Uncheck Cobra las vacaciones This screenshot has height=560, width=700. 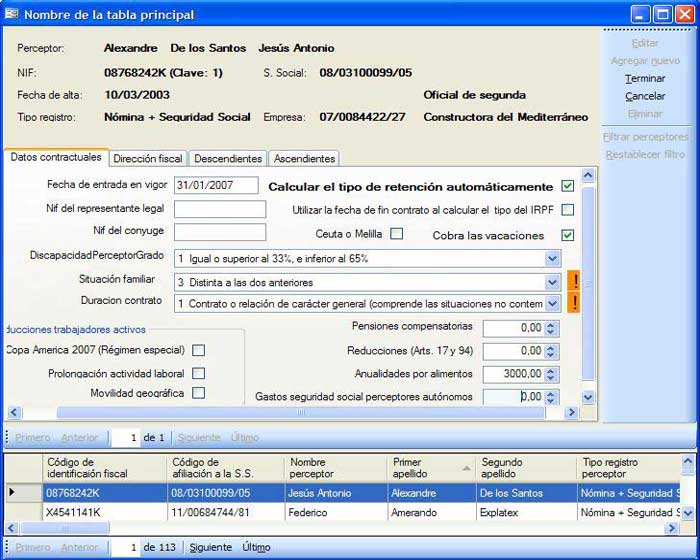pyautogui.click(x=567, y=235)
